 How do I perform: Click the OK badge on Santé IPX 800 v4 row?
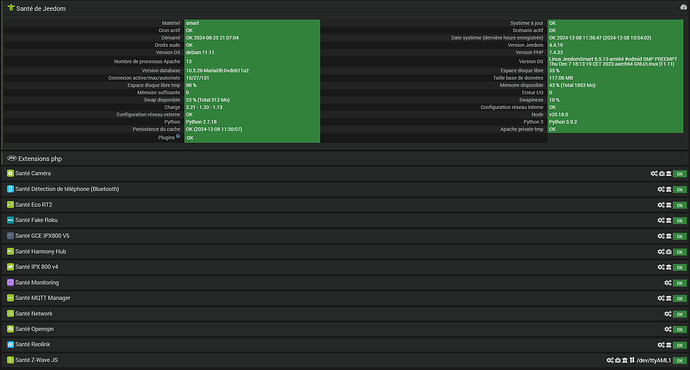(680, 267)
